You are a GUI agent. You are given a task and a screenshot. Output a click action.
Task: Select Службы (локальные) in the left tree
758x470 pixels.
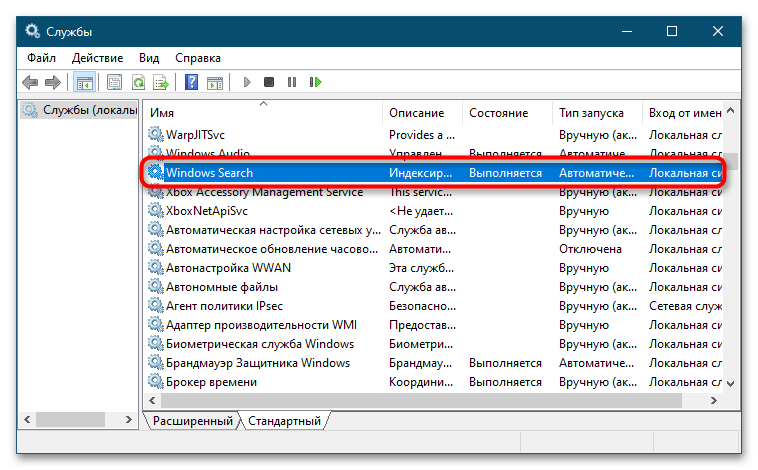click(79, 110)
